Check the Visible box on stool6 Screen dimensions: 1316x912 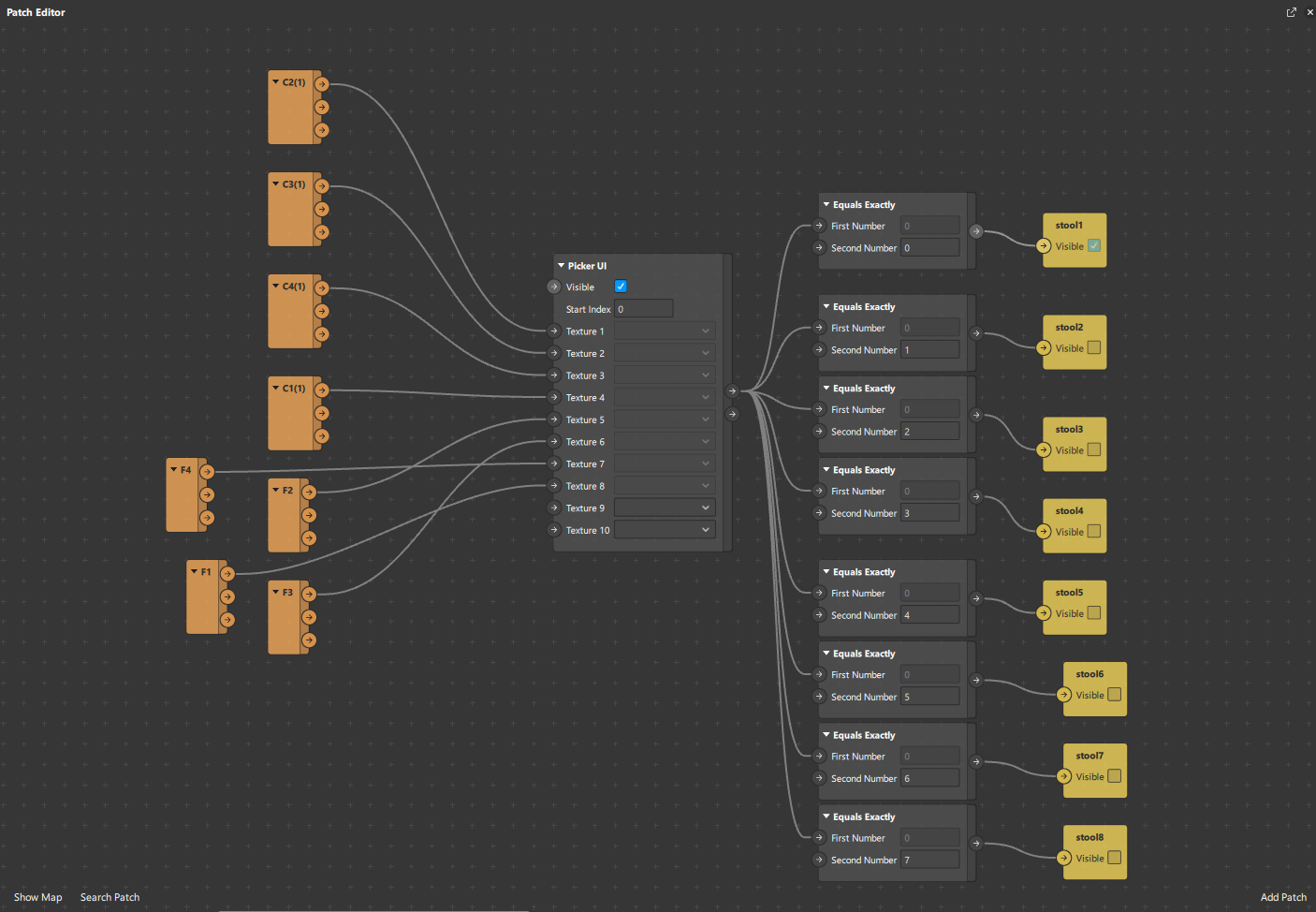click(x=1115, y=695)
